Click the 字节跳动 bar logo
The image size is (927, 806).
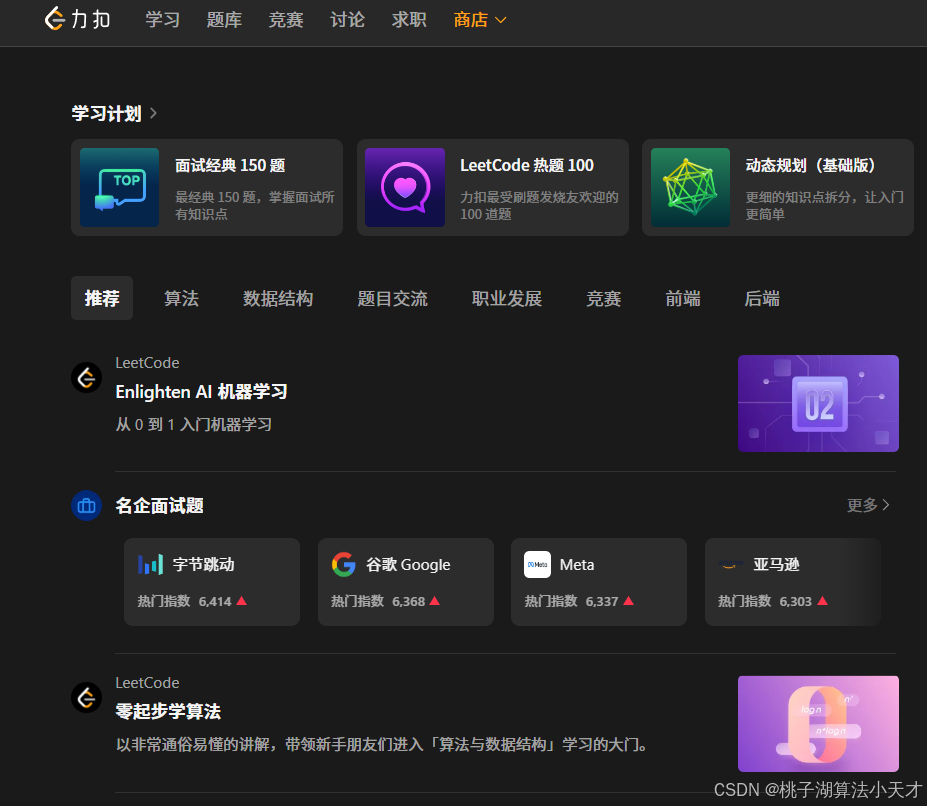[150, 564]
